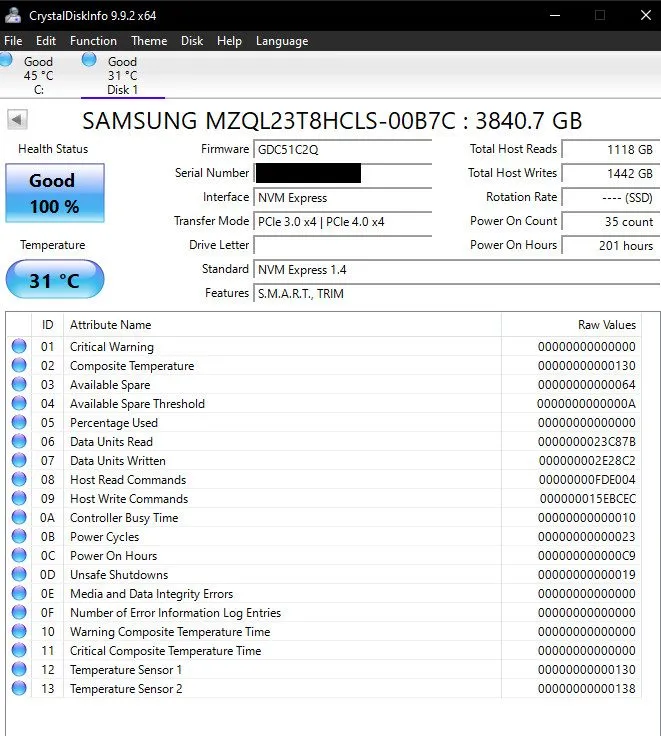Click the status orb for Power On Hours row
This screenshot has width=661, height=736.
click(19, 555)
